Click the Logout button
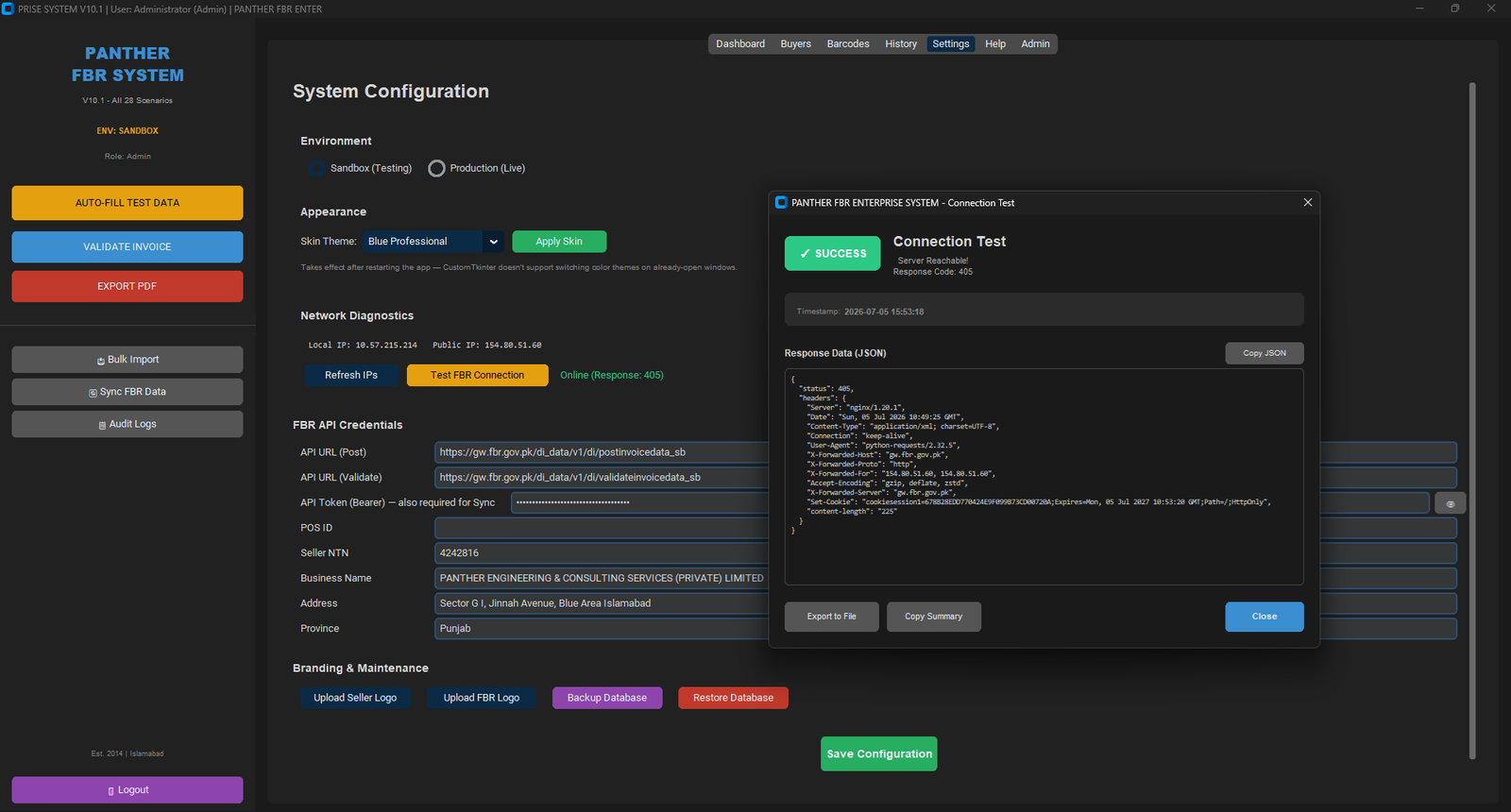Viewport: 1511px width, 812px height. 127,790
